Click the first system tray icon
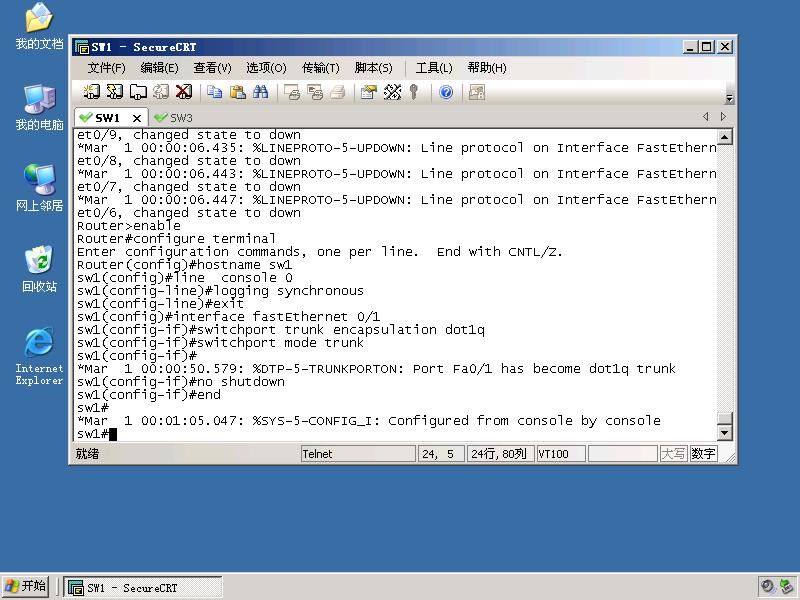This screenshot has width=800, height=600. coord(767,586)
